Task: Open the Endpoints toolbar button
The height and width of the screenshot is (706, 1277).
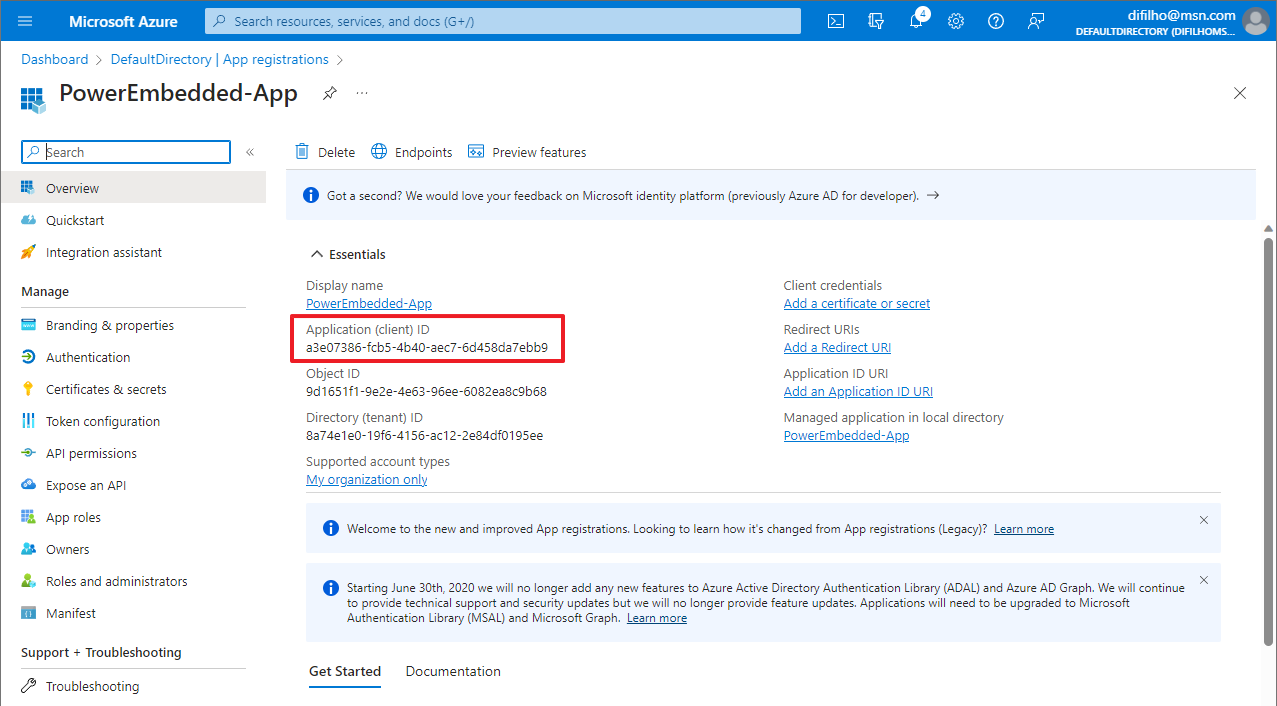Action: click(412, 152)
